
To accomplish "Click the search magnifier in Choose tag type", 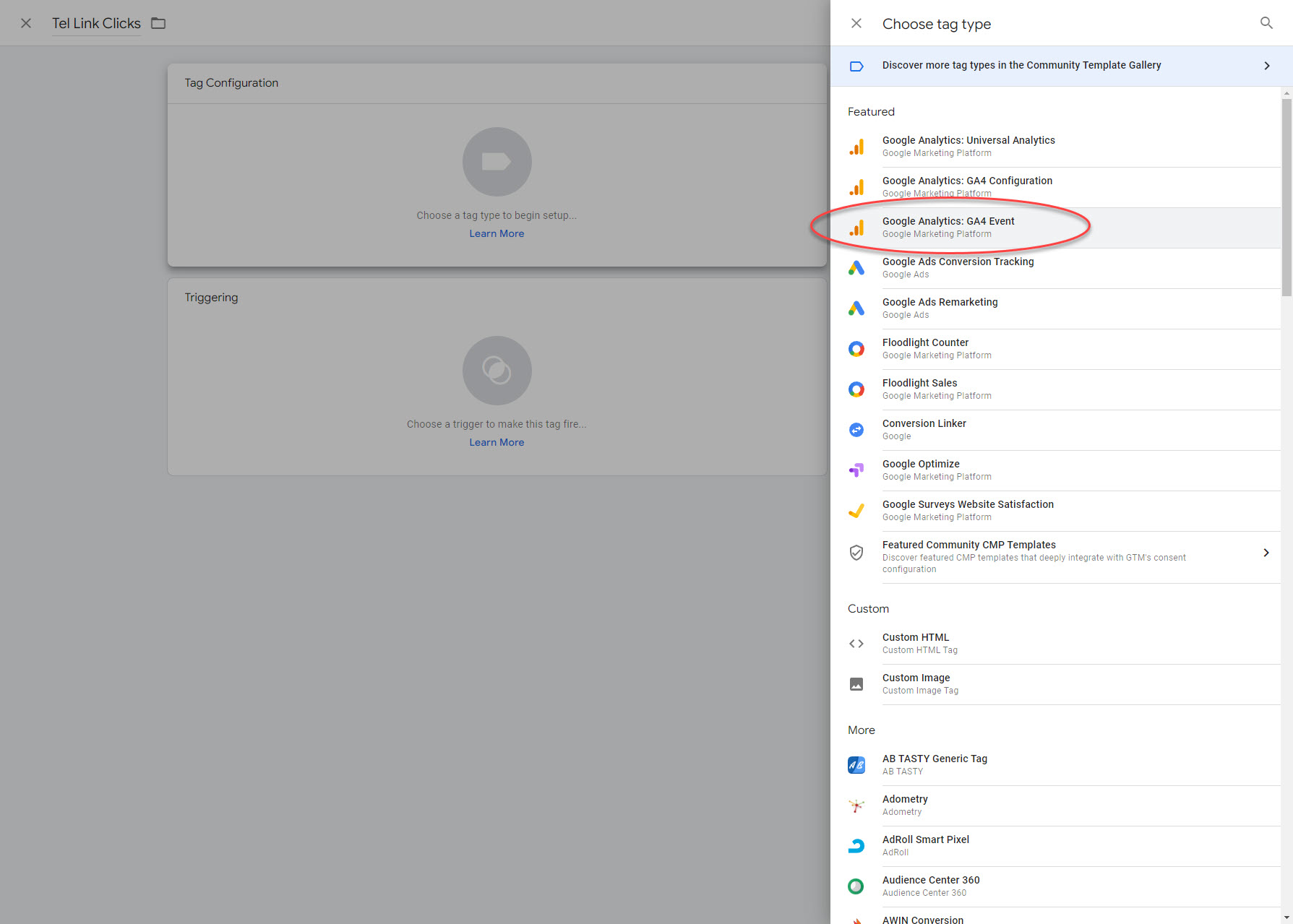I will pyautogui.click(x=1266, y=23).
